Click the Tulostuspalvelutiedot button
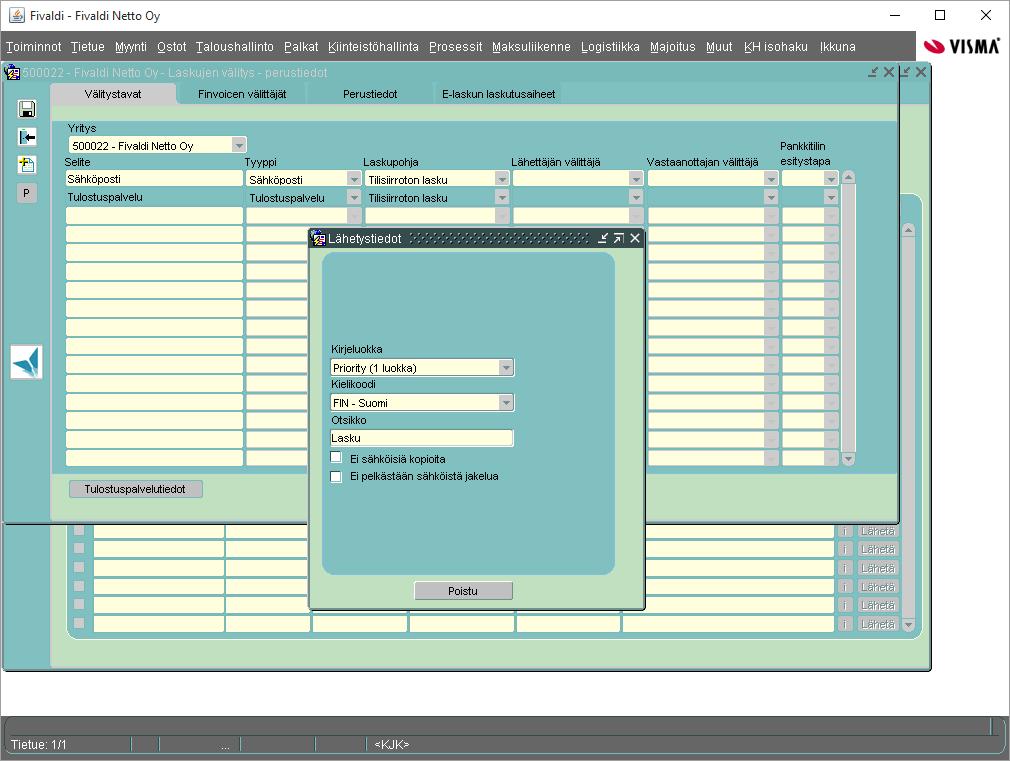The width and height of the screenshot is (1010, 761). [135, 489]
